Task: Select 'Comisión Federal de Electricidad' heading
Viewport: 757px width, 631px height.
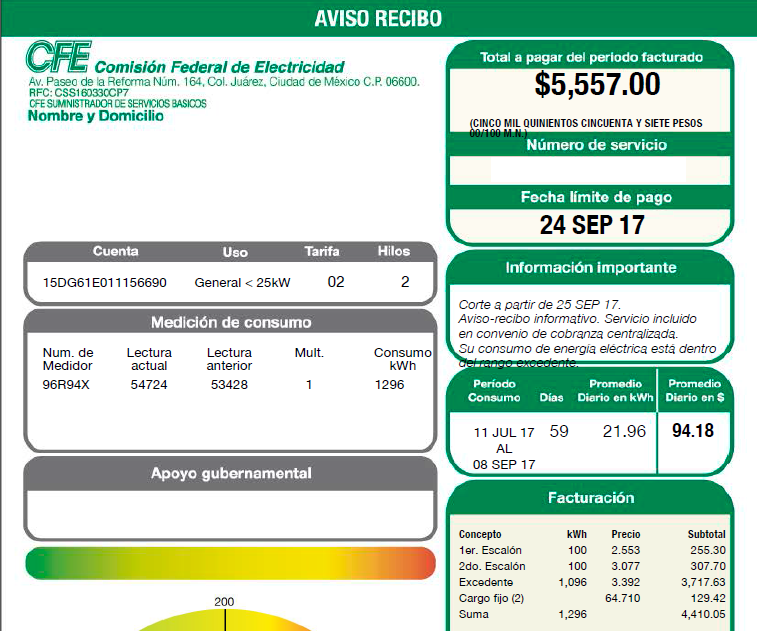Action: coord(219,67)
